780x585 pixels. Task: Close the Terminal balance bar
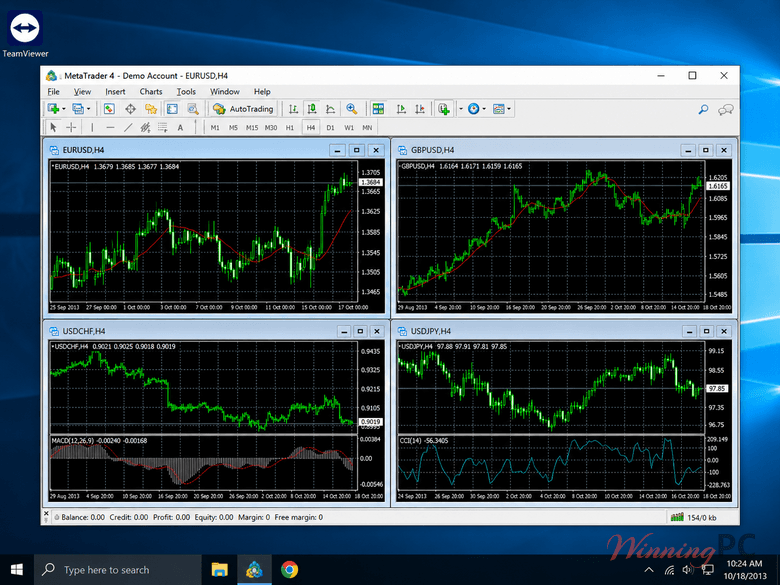coord(46,513)
